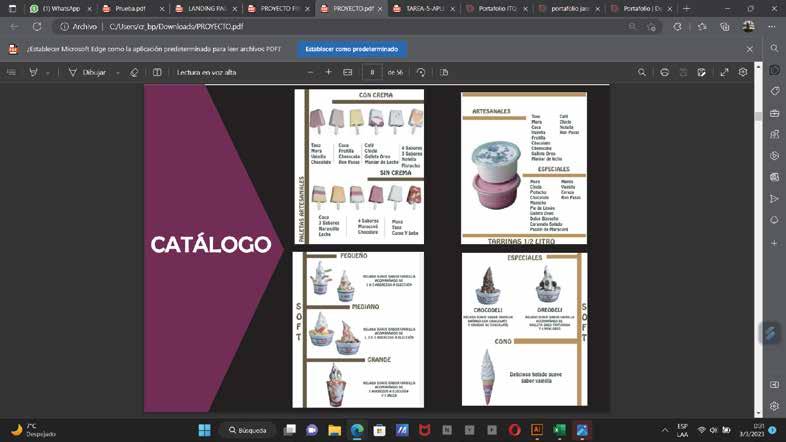This screenshot has height=442, width=786.
Task: Click the save as icon
Action: click(701, 72)
